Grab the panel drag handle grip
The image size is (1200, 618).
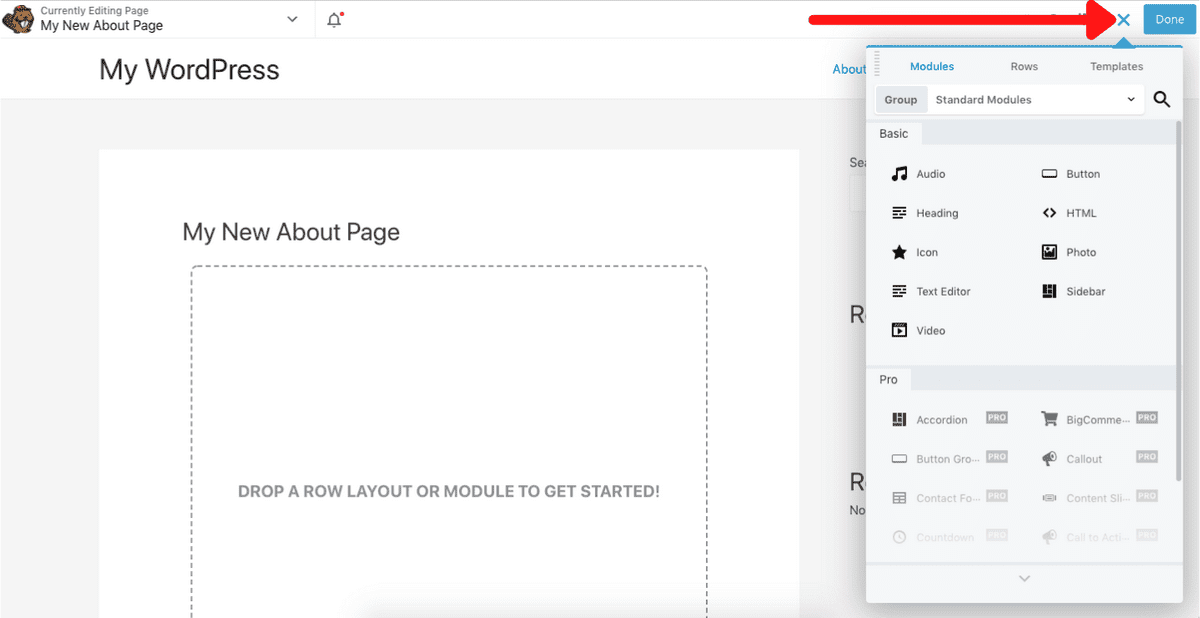[x=877, y=64]
